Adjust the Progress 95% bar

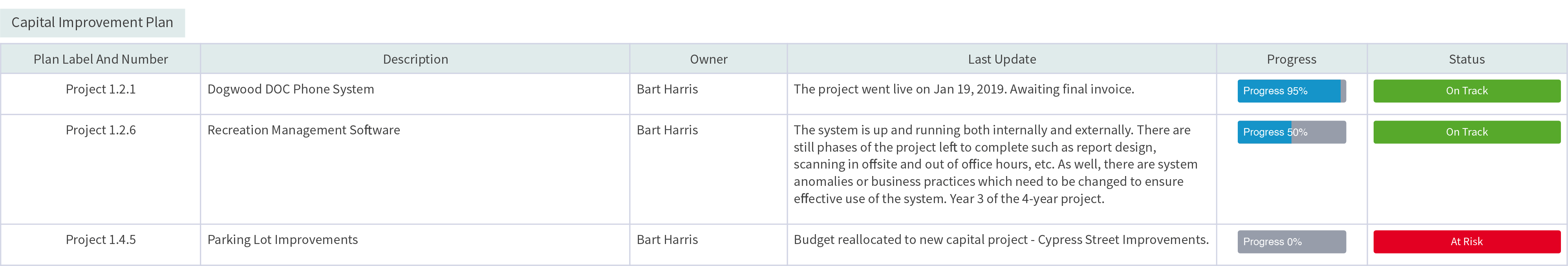1291,91
